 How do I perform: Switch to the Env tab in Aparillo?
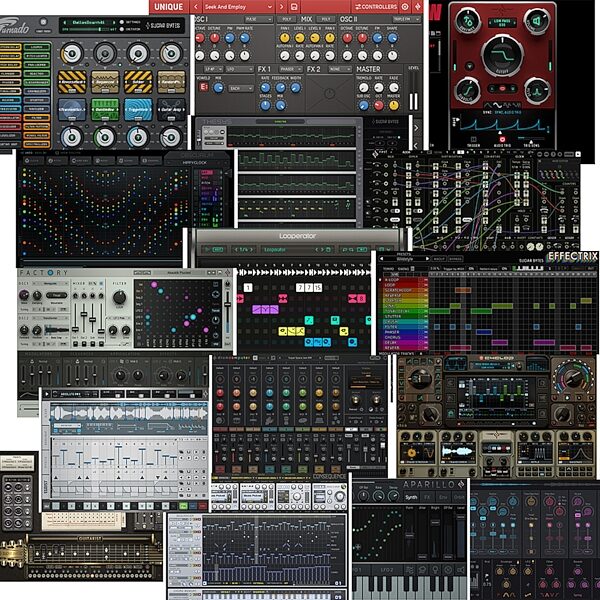443,497
